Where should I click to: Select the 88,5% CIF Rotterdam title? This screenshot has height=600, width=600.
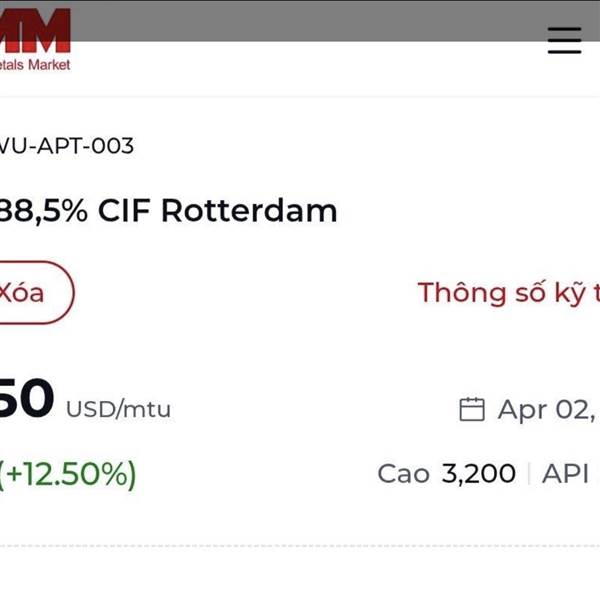click(x=168, y=211)
